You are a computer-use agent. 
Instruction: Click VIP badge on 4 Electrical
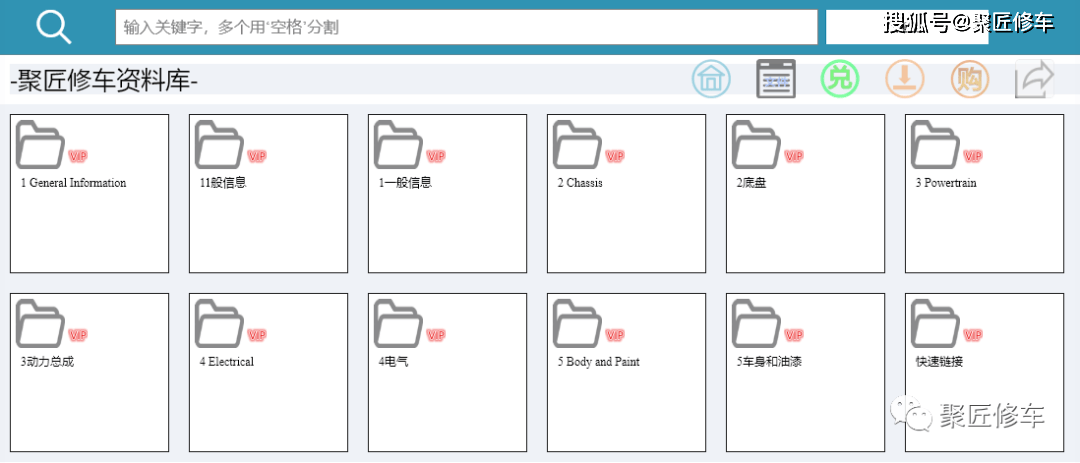click(x=257, y=336)
